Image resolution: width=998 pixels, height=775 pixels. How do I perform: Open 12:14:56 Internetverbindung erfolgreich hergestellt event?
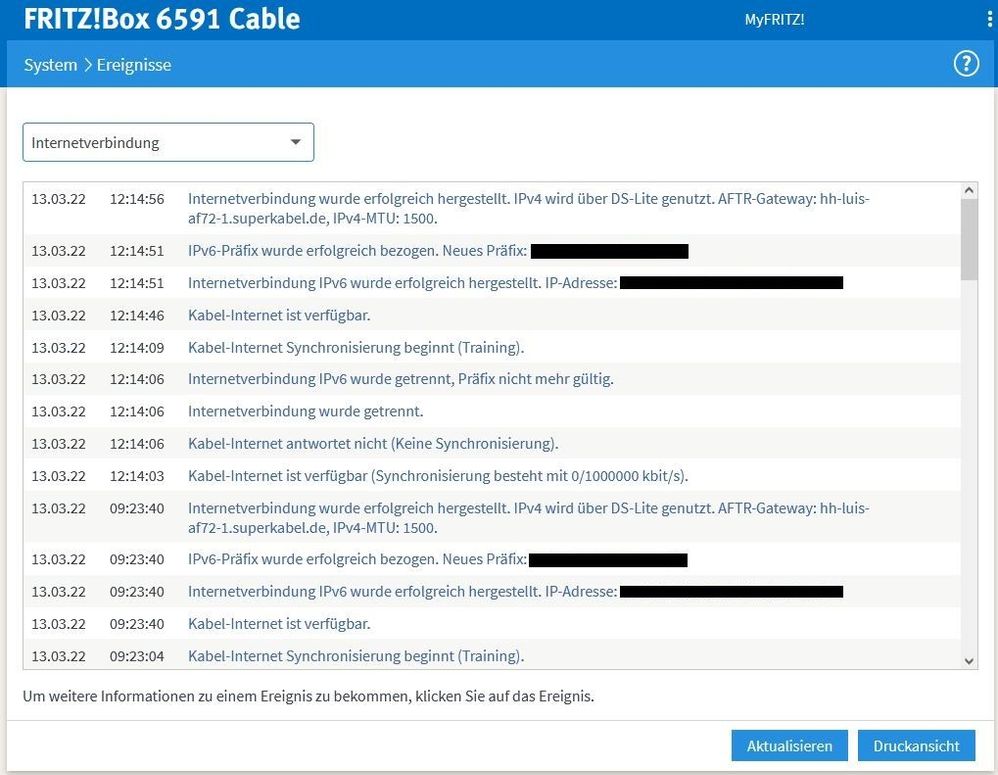[492, 209]
